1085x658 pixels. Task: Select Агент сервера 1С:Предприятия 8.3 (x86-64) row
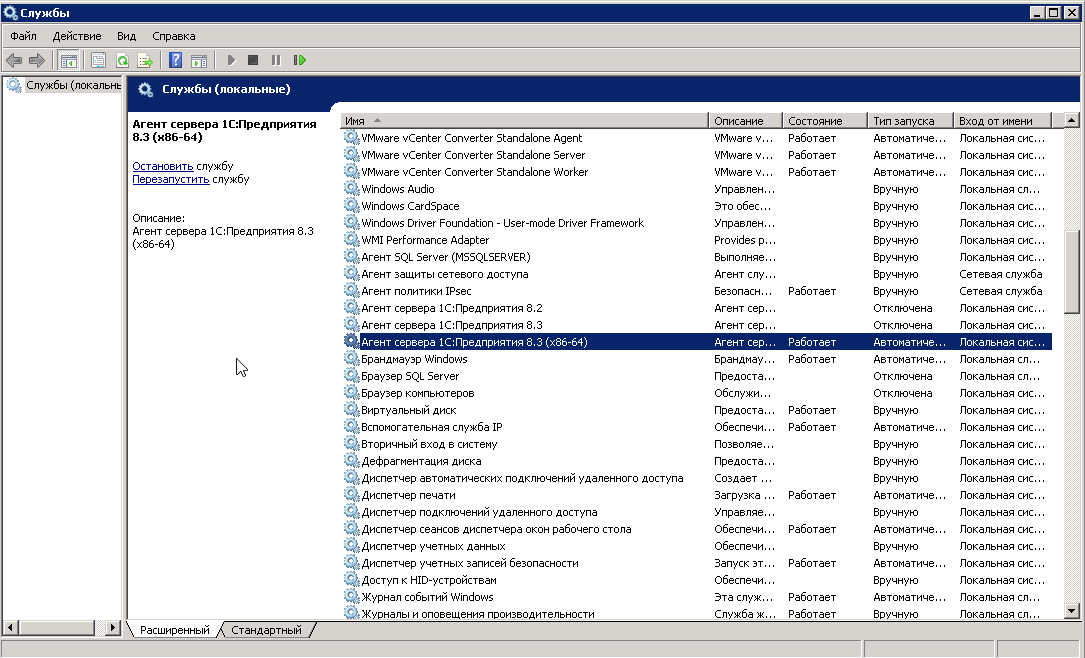(x=697, y=342)
